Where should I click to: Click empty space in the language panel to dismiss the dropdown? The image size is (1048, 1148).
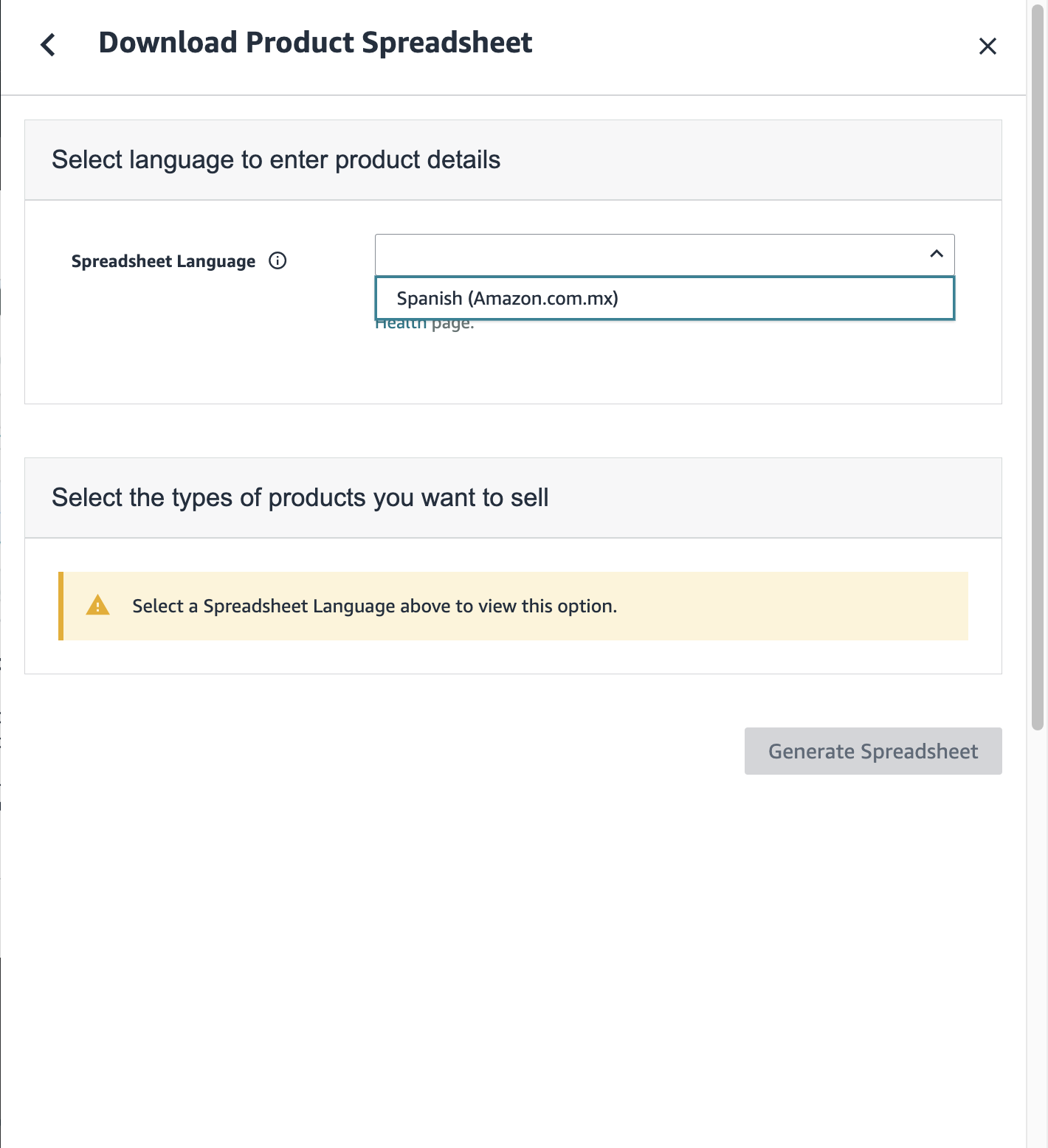[x=199, y=354]
